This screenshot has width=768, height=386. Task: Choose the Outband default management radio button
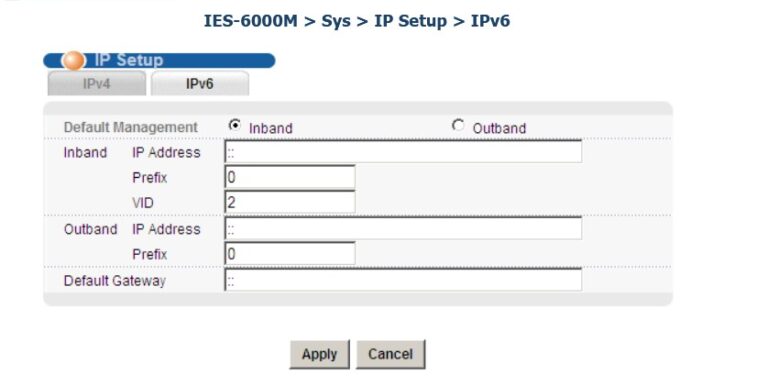458,125
